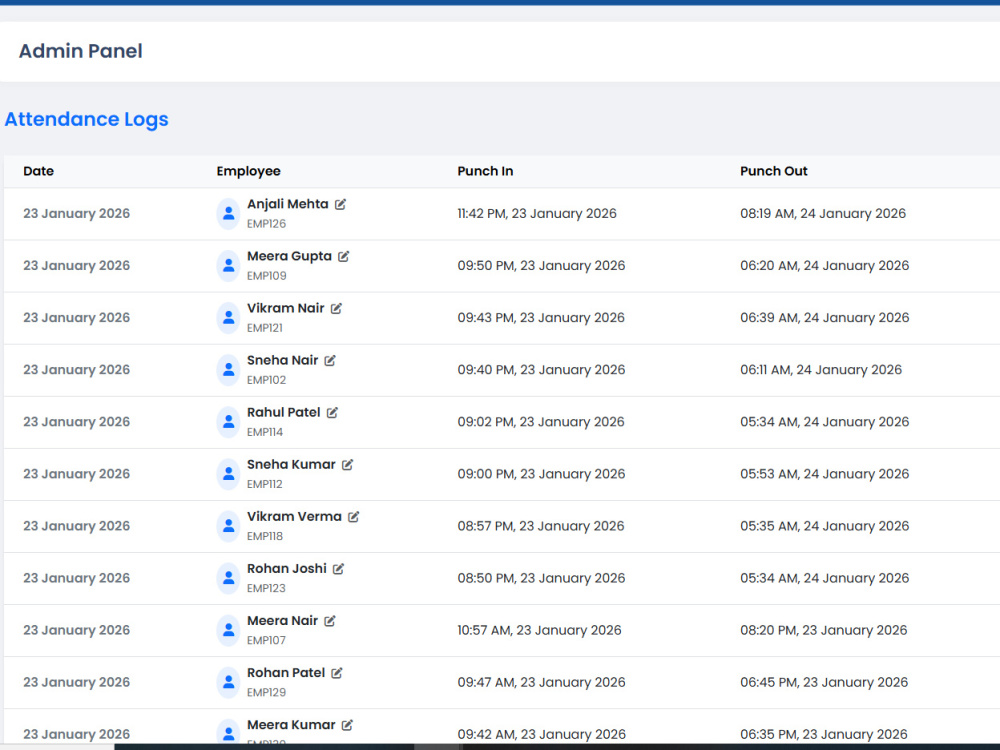
Task: Select Sneha Nair's profile avatar
Action: click(x=228, y=370)
